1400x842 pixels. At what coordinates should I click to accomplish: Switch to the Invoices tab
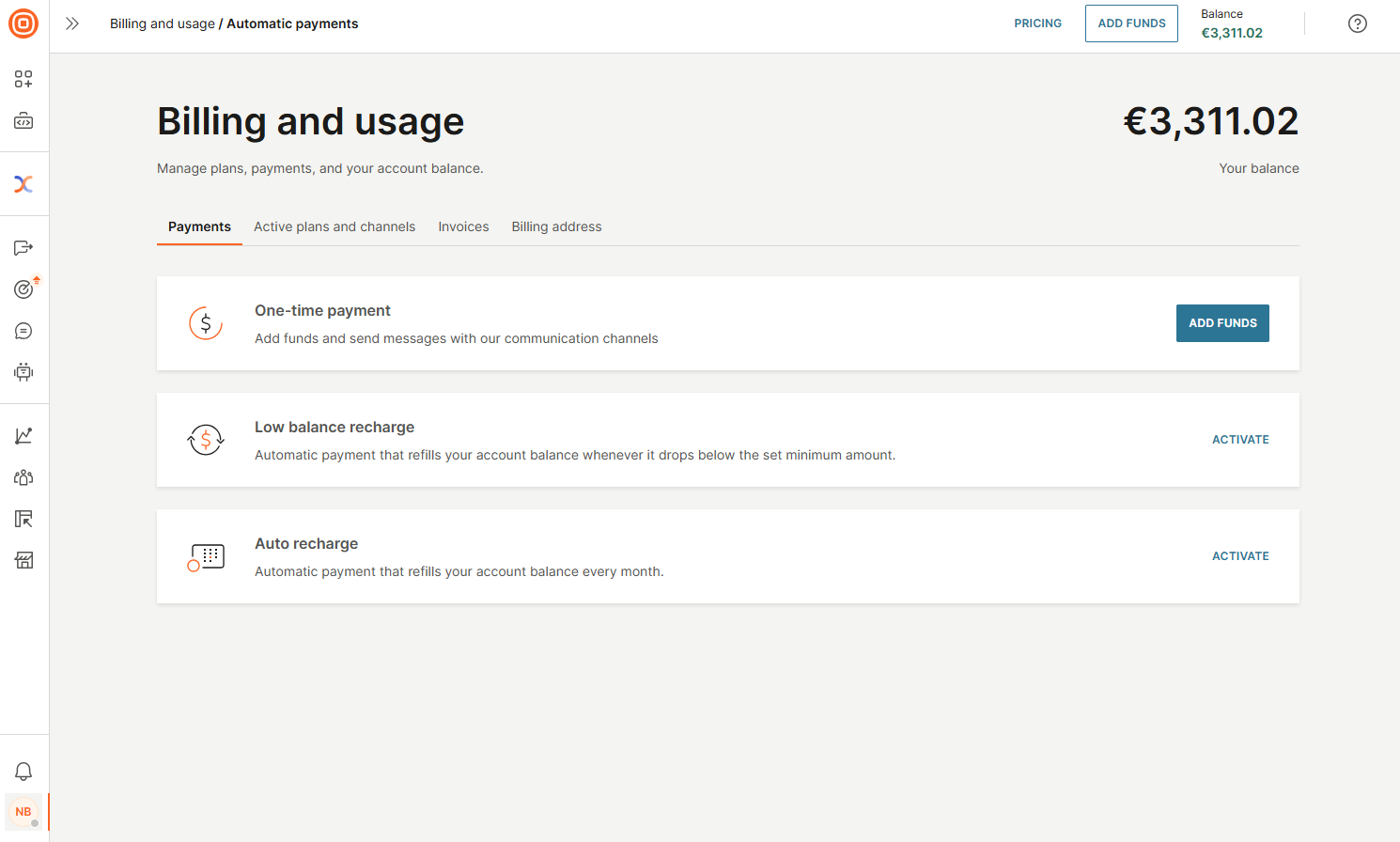coord(463,226)
